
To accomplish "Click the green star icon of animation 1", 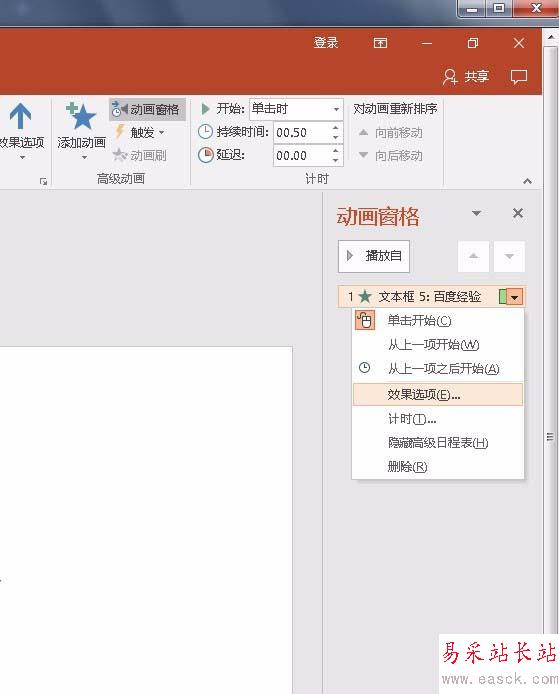I will coord(365,297).
